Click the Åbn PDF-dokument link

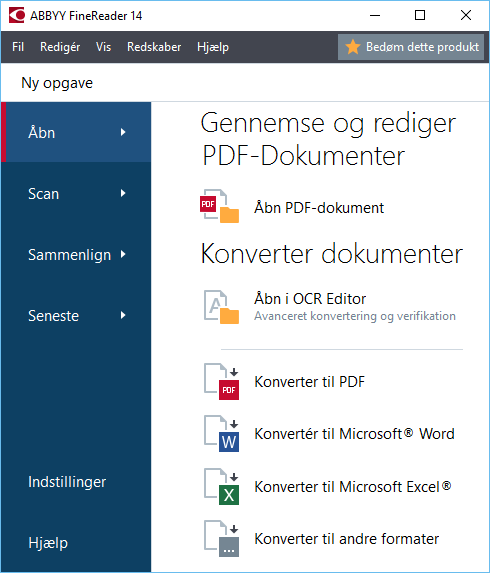(319, 208)
